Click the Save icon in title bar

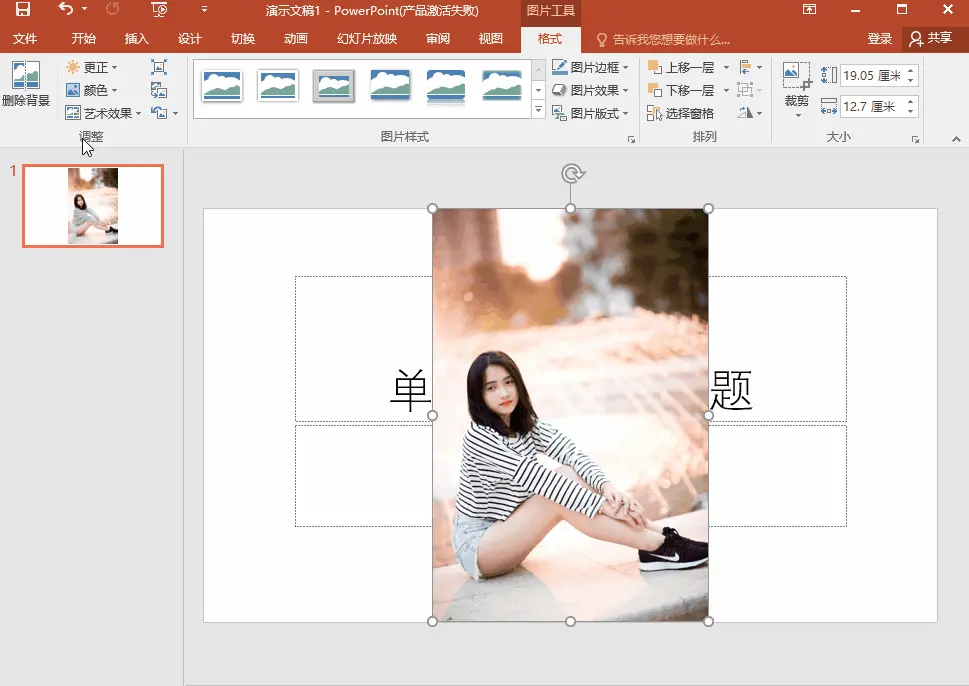pyautogui.click(x=22, y=10)
